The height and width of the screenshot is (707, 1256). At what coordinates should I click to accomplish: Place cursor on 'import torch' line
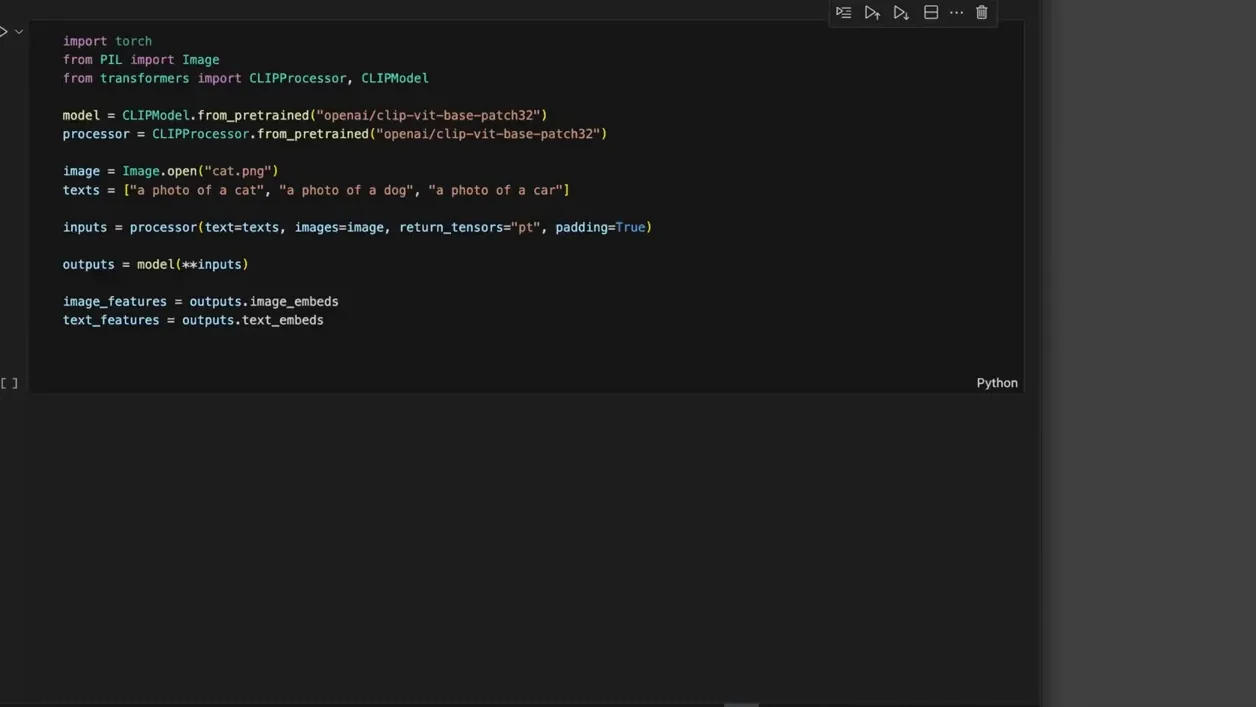[107, 41]
